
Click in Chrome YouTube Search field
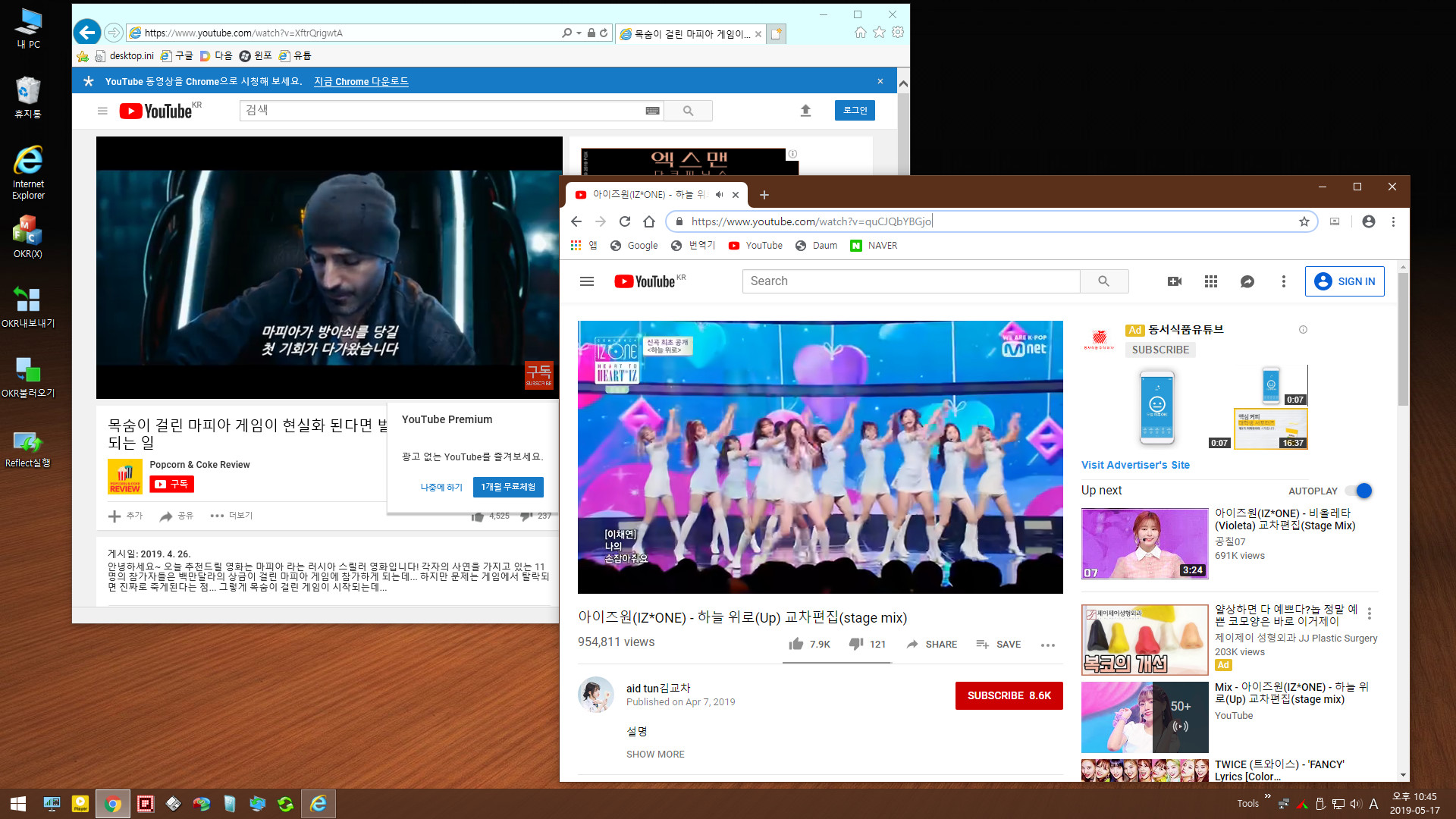pos(911,281)
